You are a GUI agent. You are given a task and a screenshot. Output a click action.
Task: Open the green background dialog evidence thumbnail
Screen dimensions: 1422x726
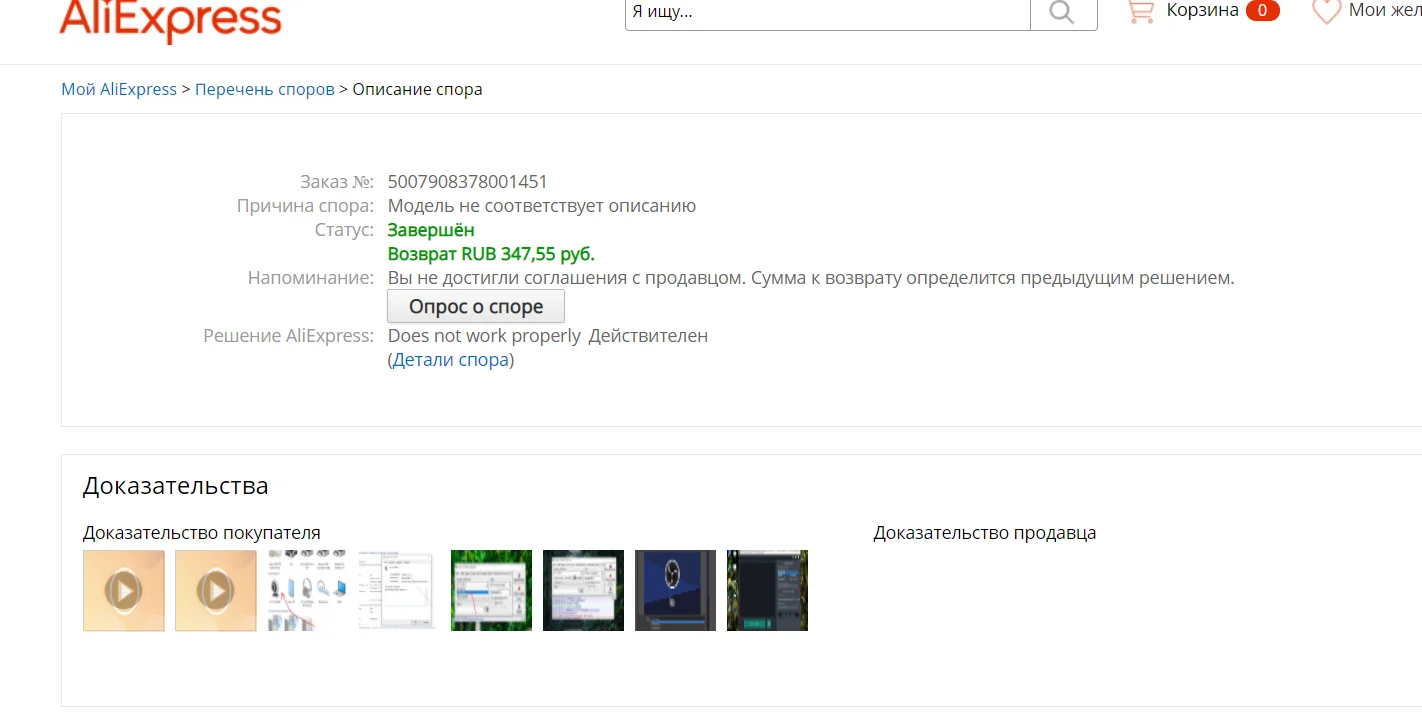click(x=491, y=590)
